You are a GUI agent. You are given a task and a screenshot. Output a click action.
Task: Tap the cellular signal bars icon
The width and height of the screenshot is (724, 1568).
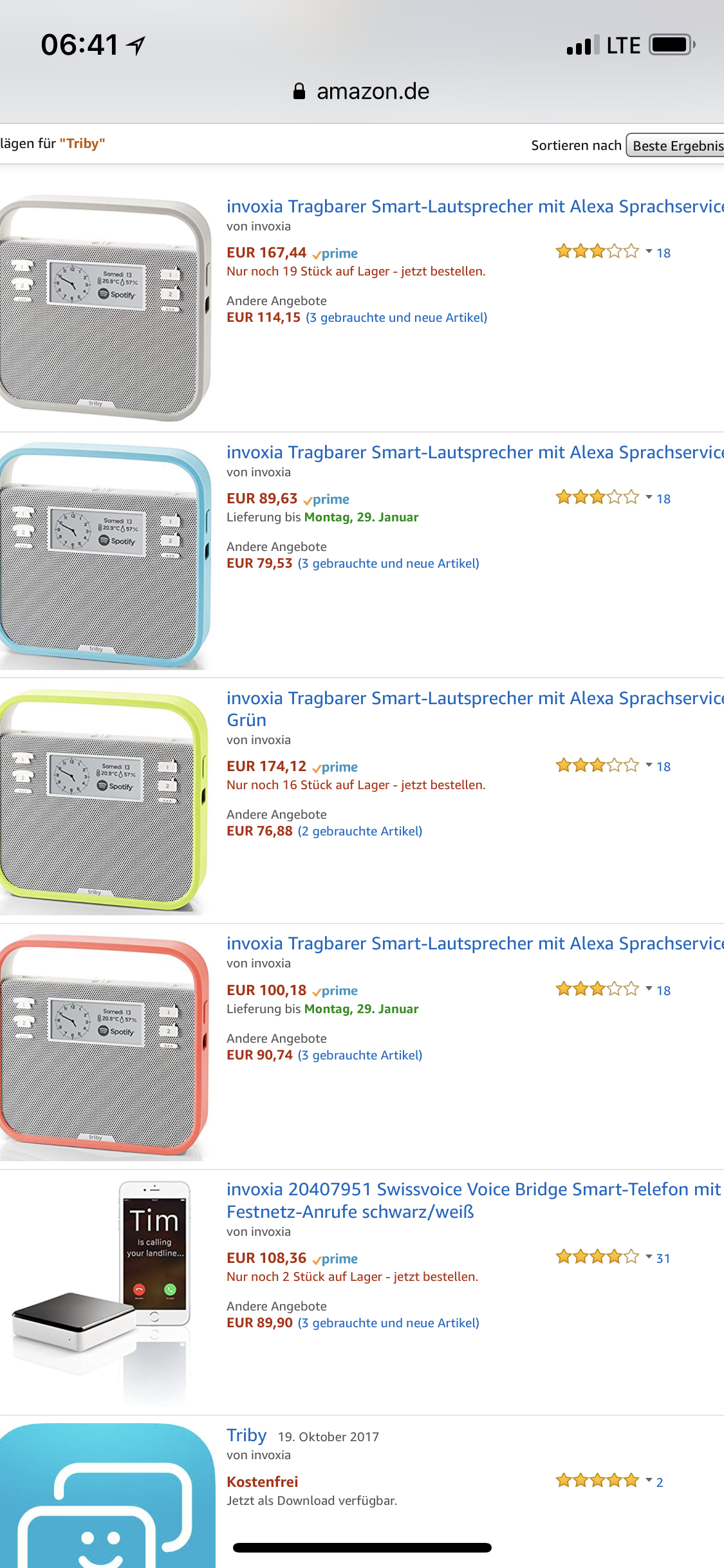(x=582, y=46)
